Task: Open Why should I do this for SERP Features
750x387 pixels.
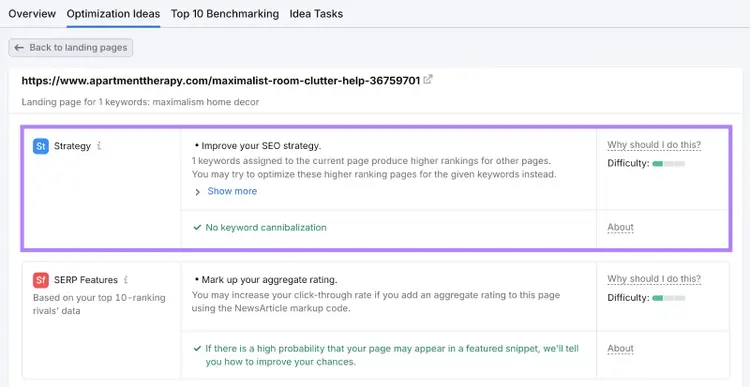Action: point(654,279)
